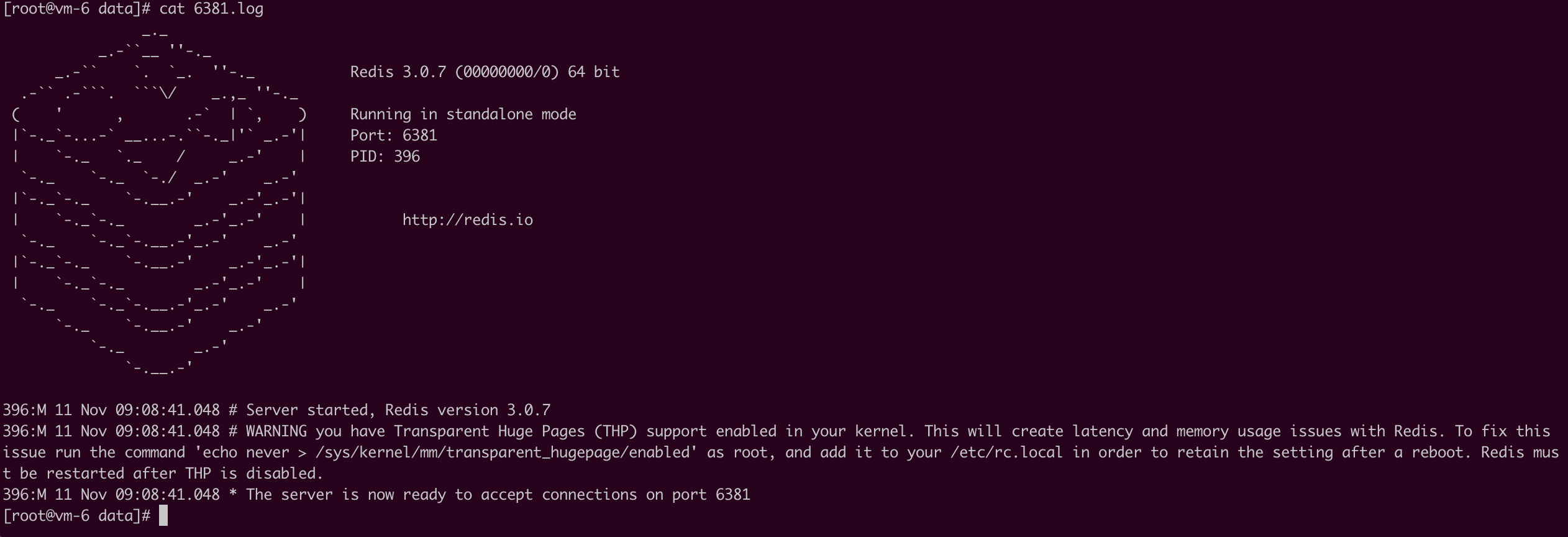Click the 'PID: 396' line
This screenshot has height=537, width=1568.
pos(385,157)
